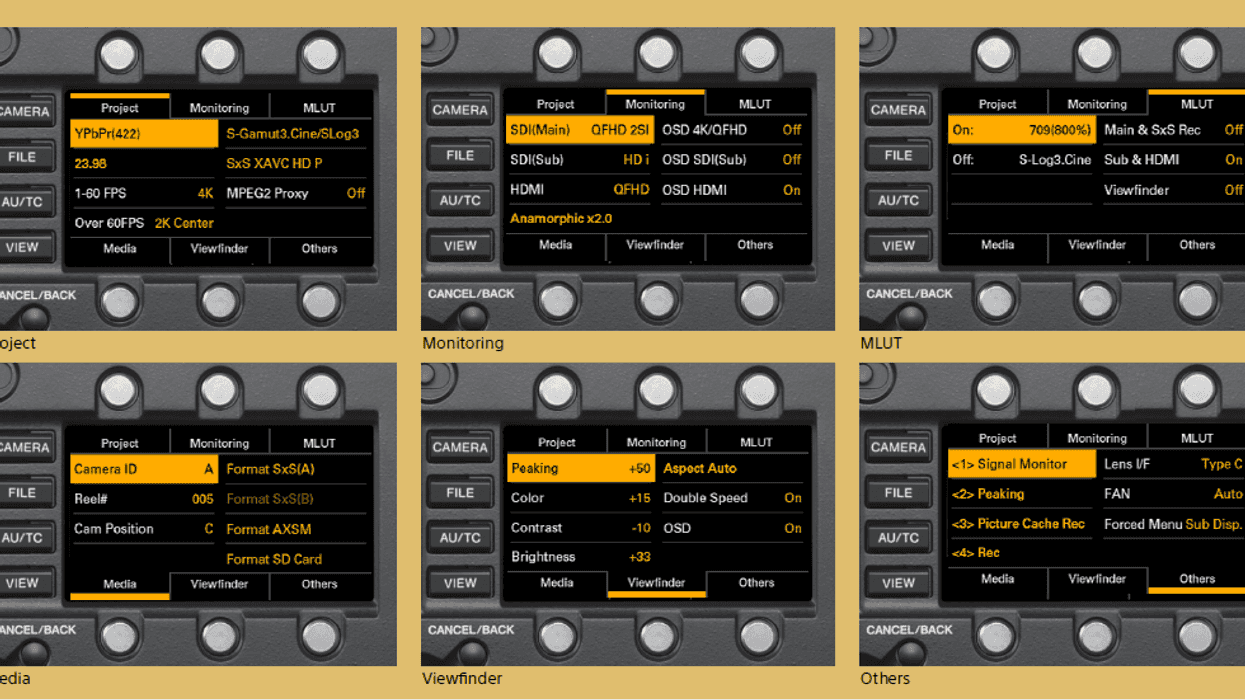The width and height of the screenshot is (1245, 700).
Task: Open Forced Menu Sub Disp. setting
Action: point(1173,524)
